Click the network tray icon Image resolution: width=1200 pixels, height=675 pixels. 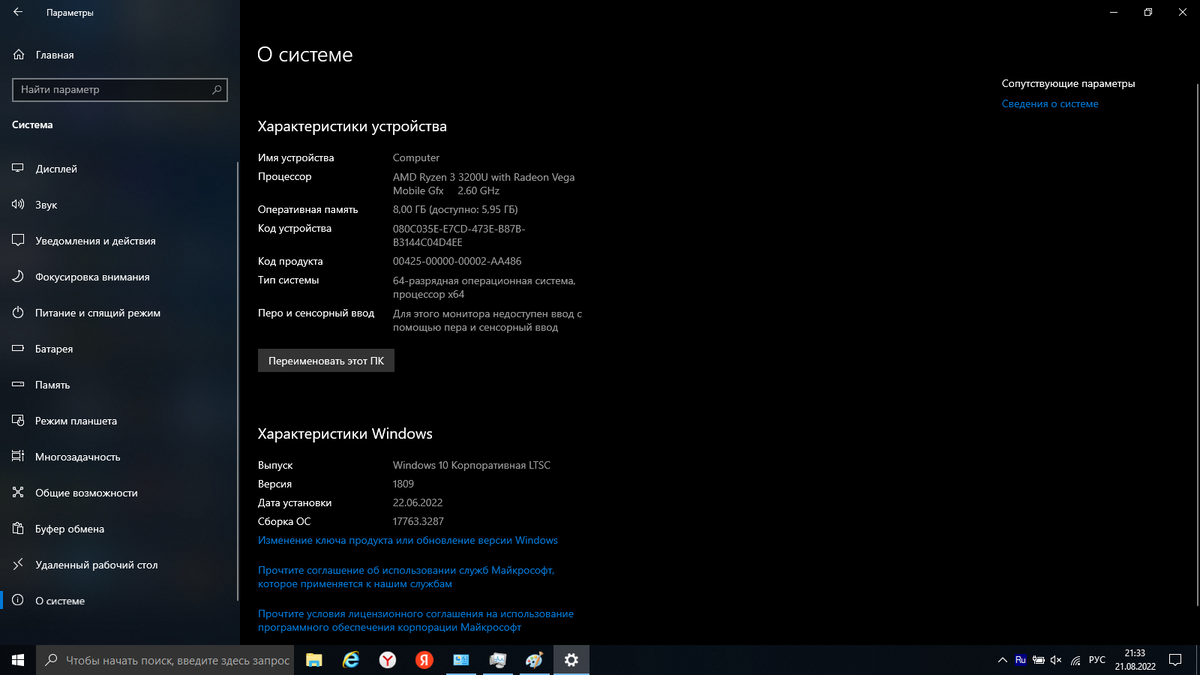tap(1075, 660)
